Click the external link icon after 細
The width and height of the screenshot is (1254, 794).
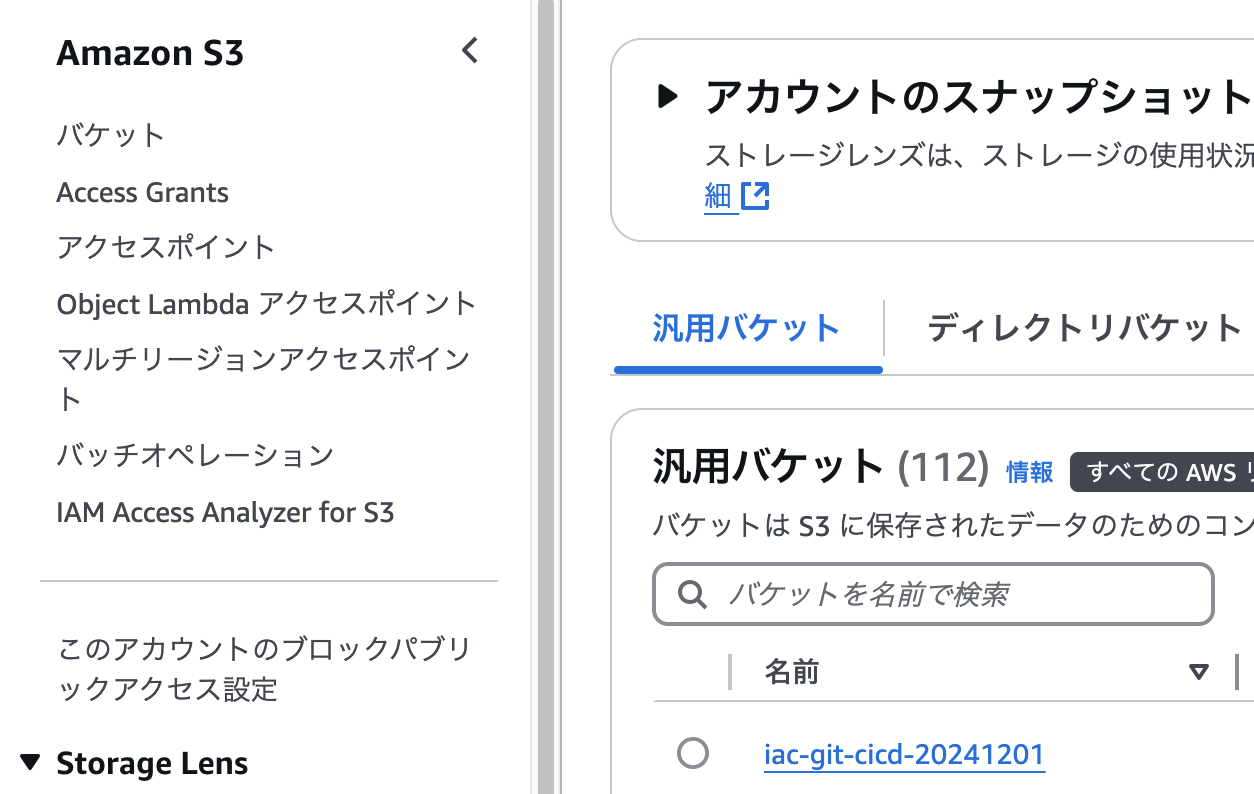click(x=755, y=196)
